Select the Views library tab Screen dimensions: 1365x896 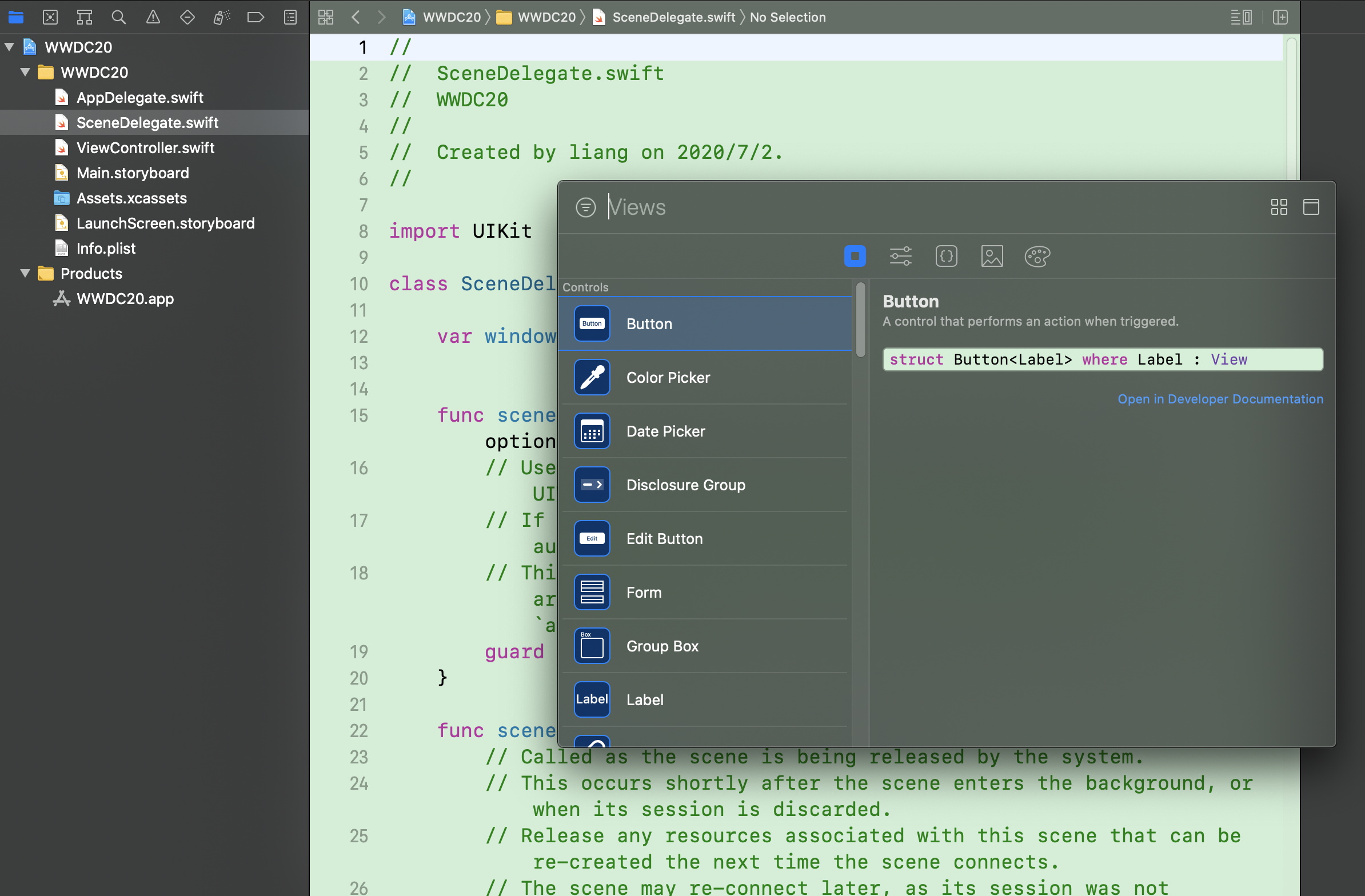[855, 255]
